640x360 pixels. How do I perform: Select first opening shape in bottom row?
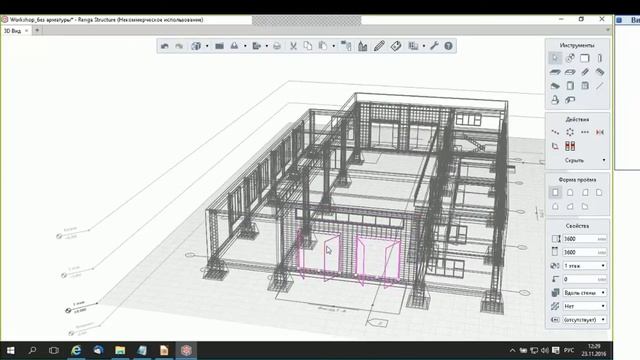[556, 207]
